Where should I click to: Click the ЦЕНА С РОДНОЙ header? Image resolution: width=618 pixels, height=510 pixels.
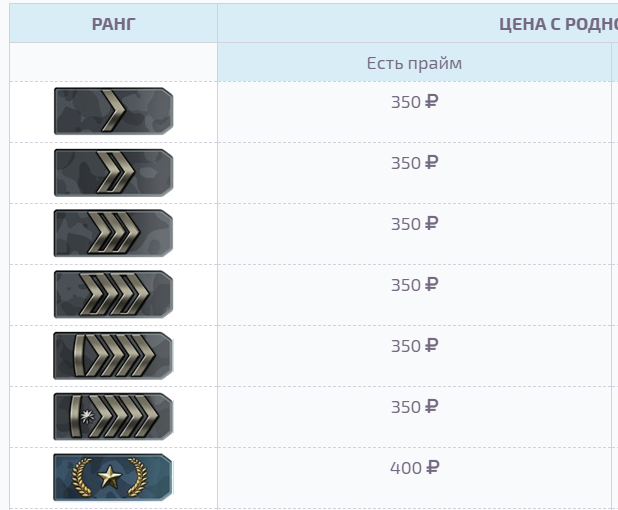558,24
